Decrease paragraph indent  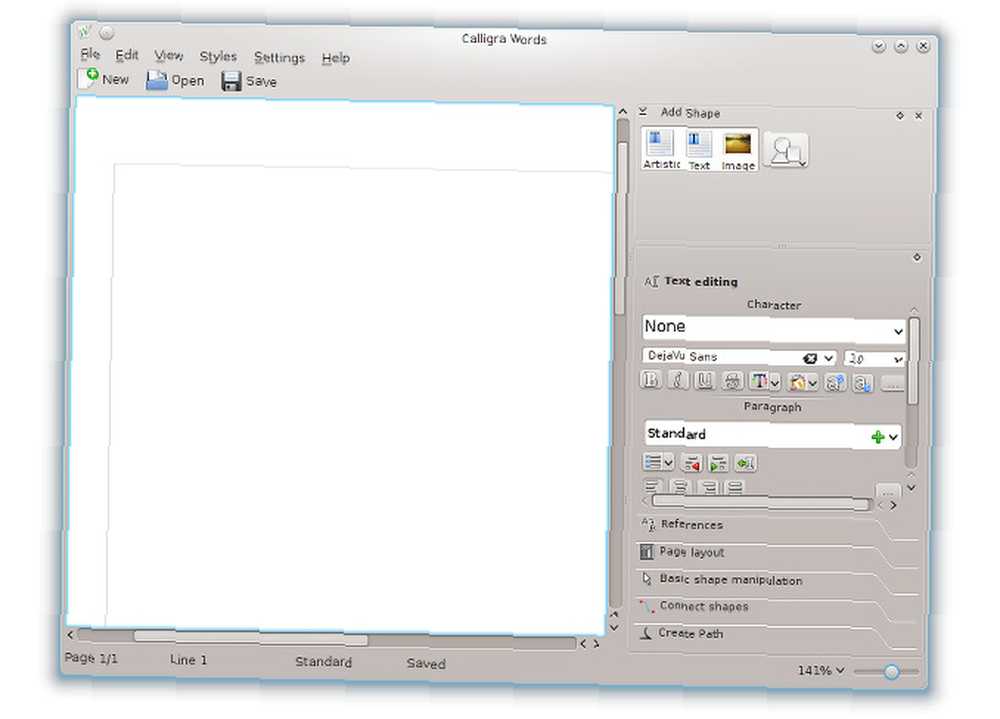click(x=691, y=463)
